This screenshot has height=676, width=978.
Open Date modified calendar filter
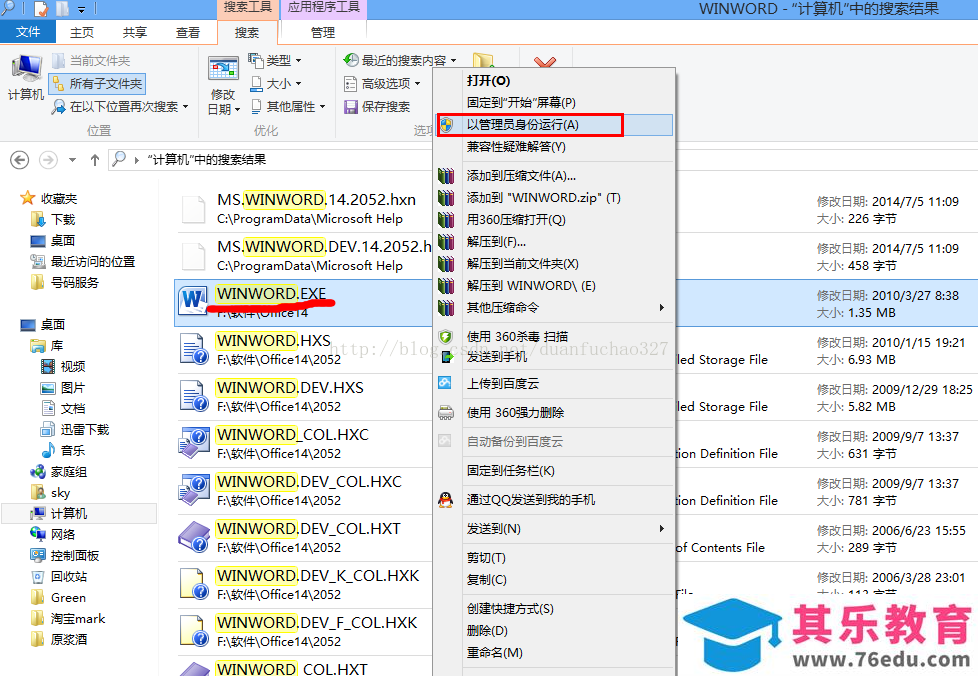[223, 85]
